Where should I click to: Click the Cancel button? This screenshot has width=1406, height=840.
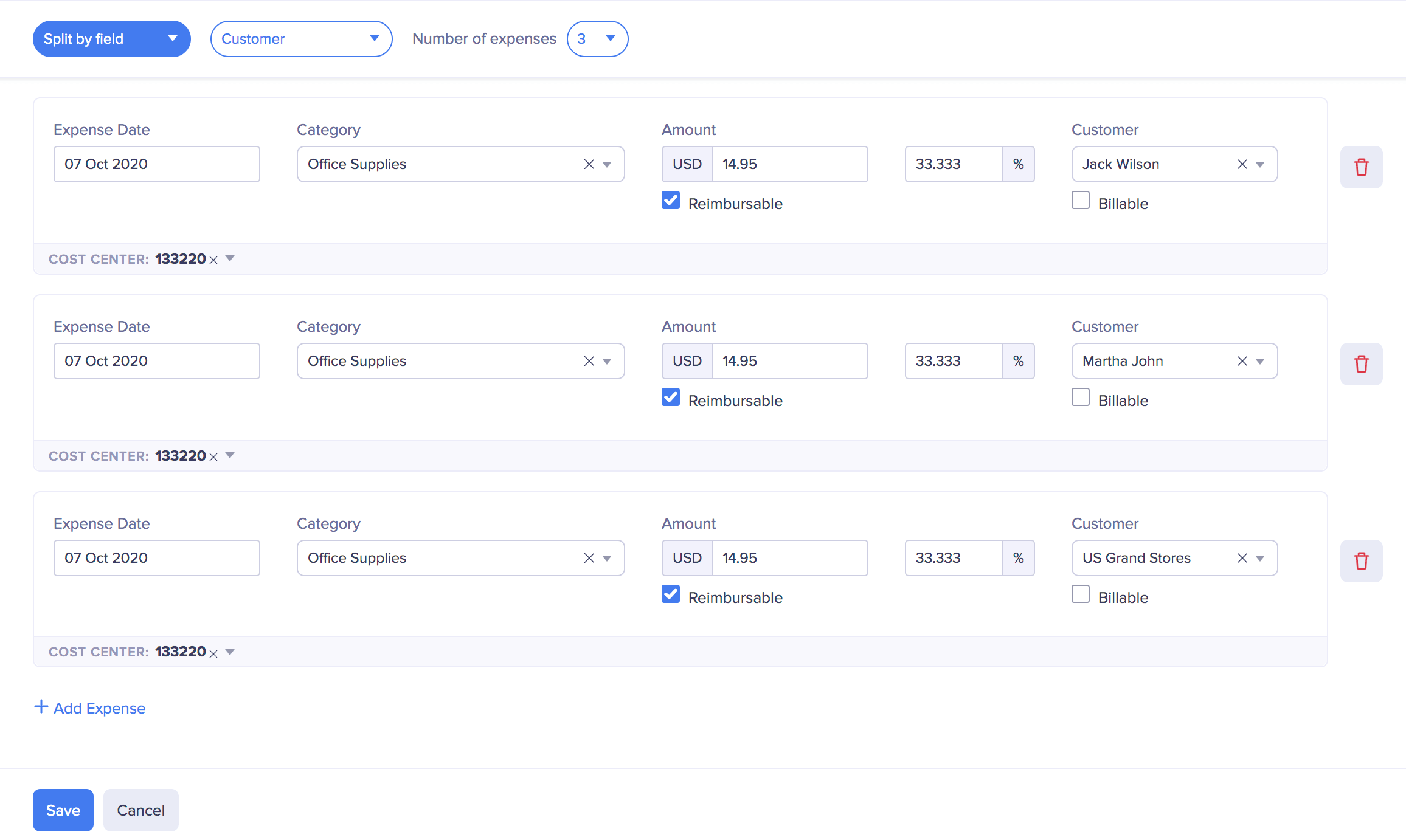point(140,810)
